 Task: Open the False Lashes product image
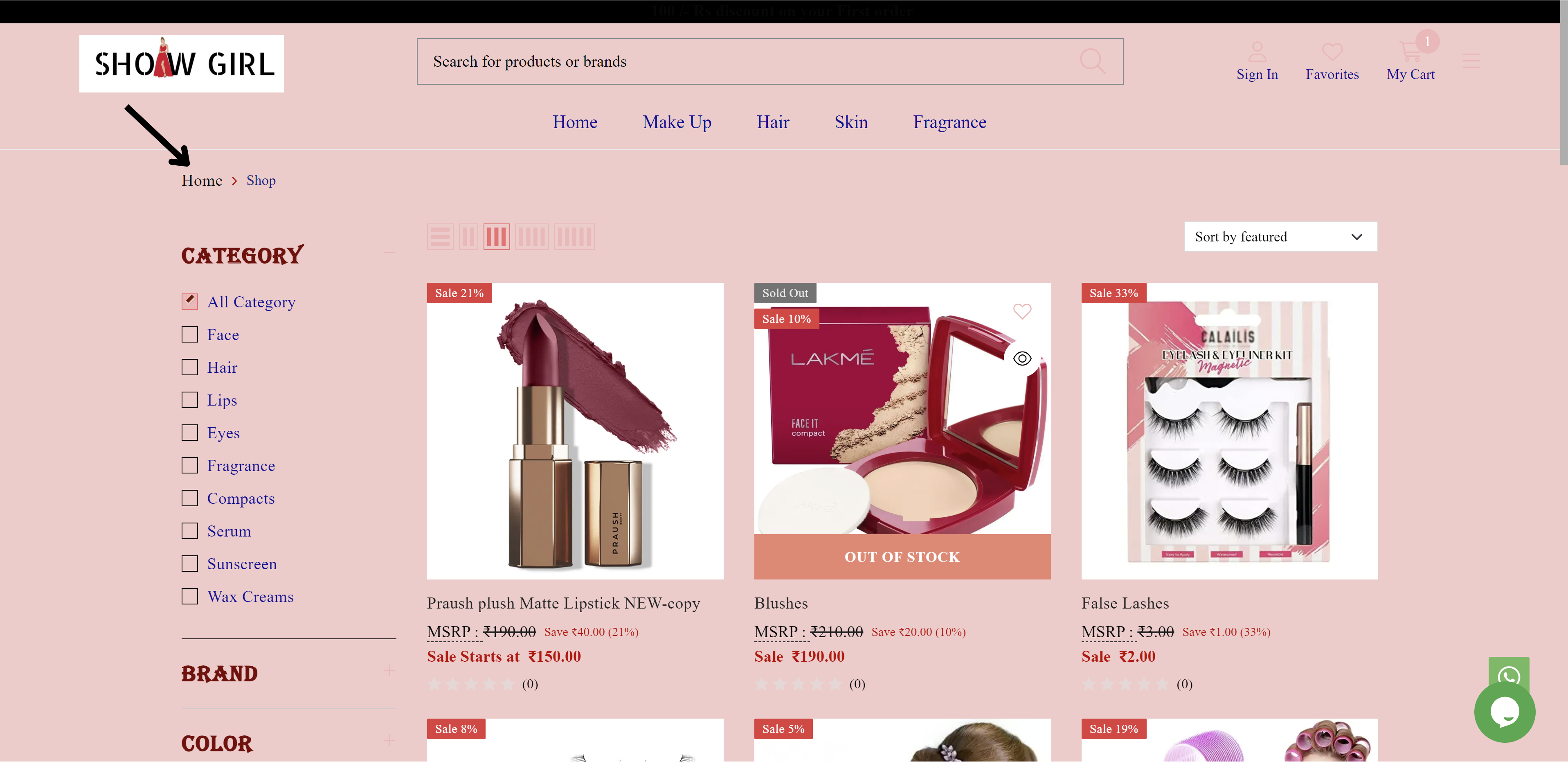point(1229,431)
